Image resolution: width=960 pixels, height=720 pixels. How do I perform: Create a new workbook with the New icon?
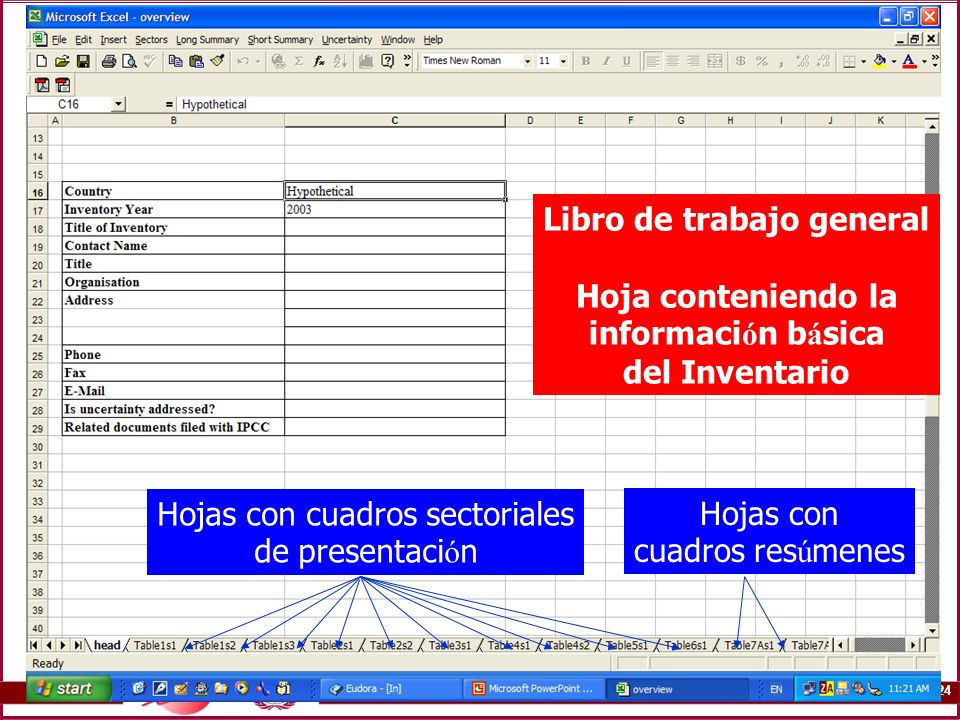pos(42,61)
